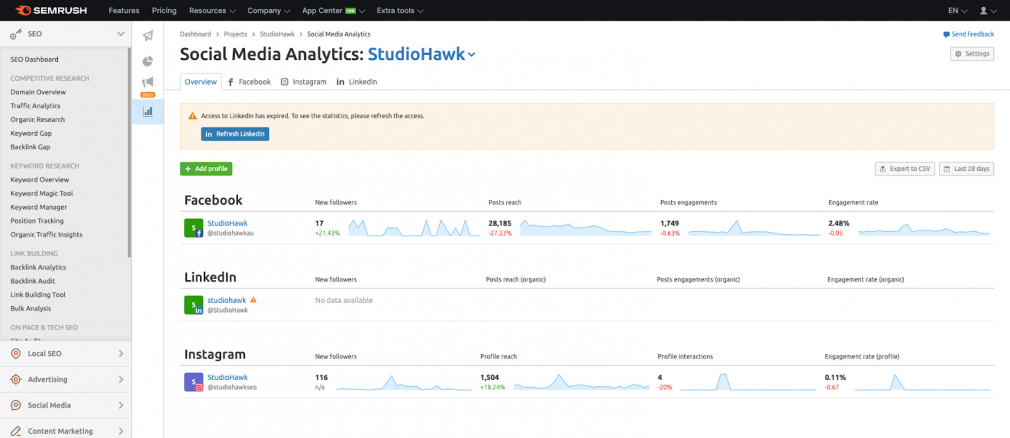The height and width of the screenshot is (438, 1010).
Task: Open the Settings button
Action: 972,54
